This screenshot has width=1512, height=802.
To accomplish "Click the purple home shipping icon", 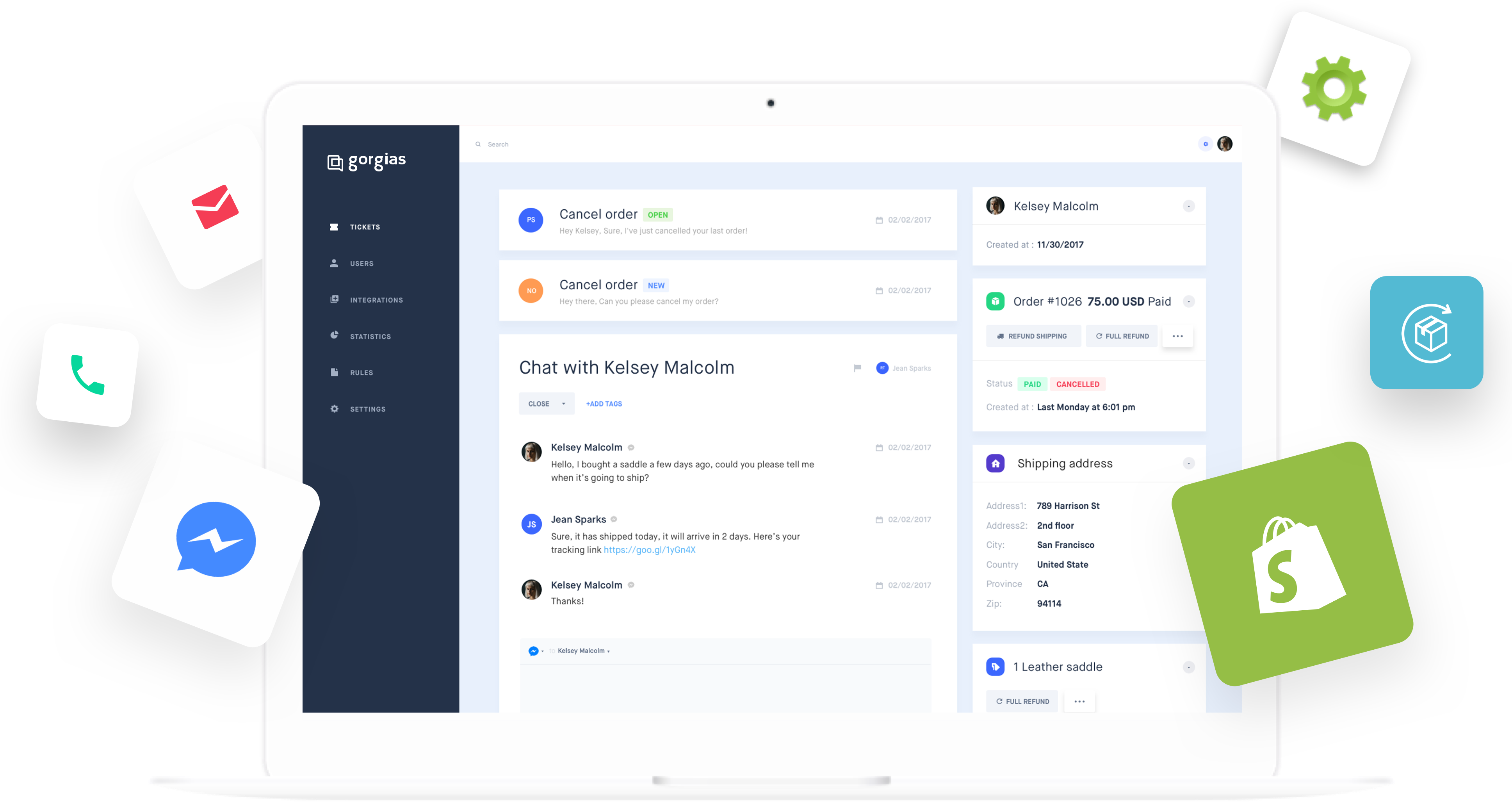I will 995,464.
